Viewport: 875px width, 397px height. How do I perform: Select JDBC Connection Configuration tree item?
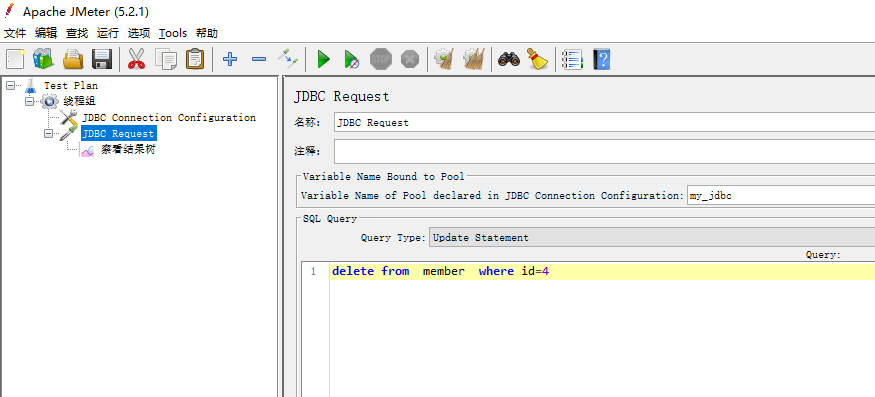169,118
